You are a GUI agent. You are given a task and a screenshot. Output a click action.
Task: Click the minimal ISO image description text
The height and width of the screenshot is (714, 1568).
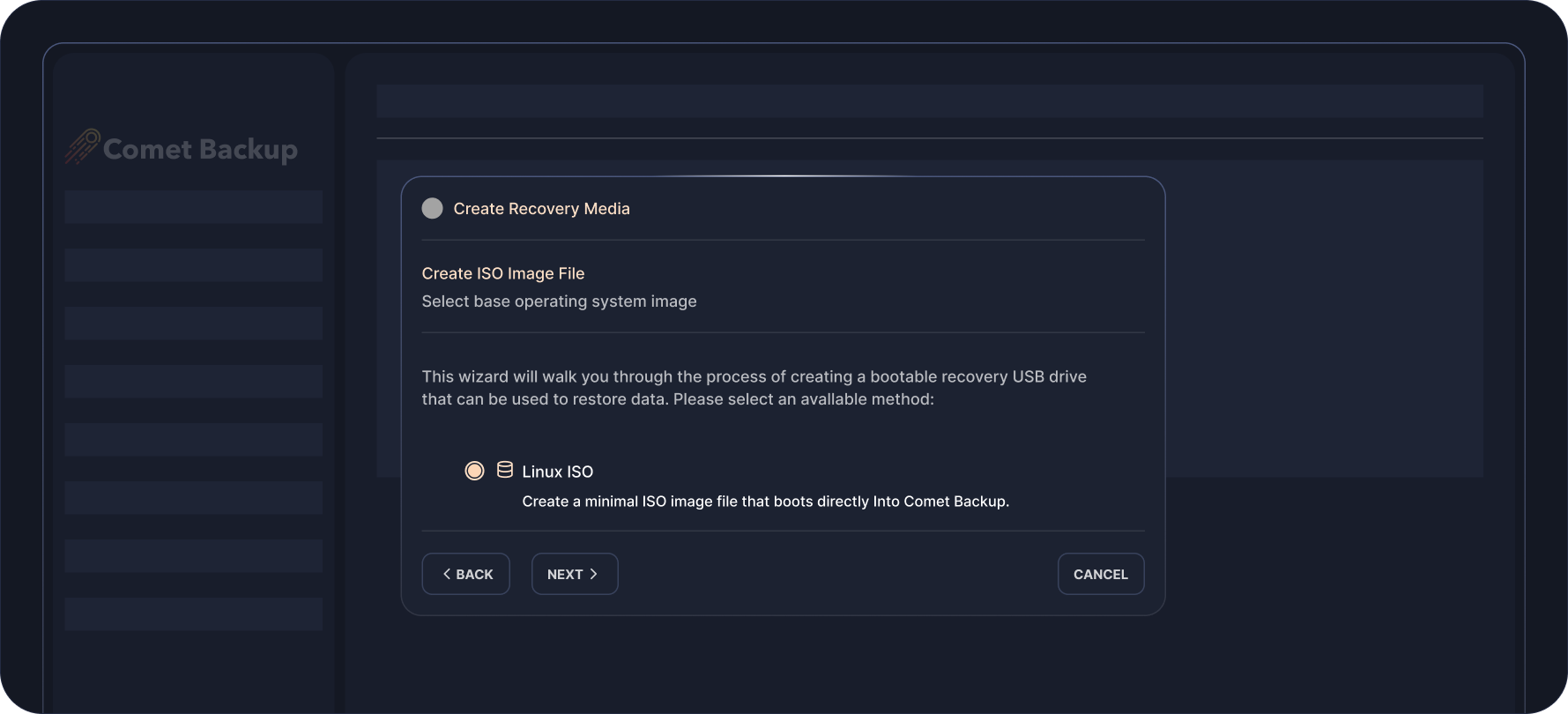coord(765,502)
